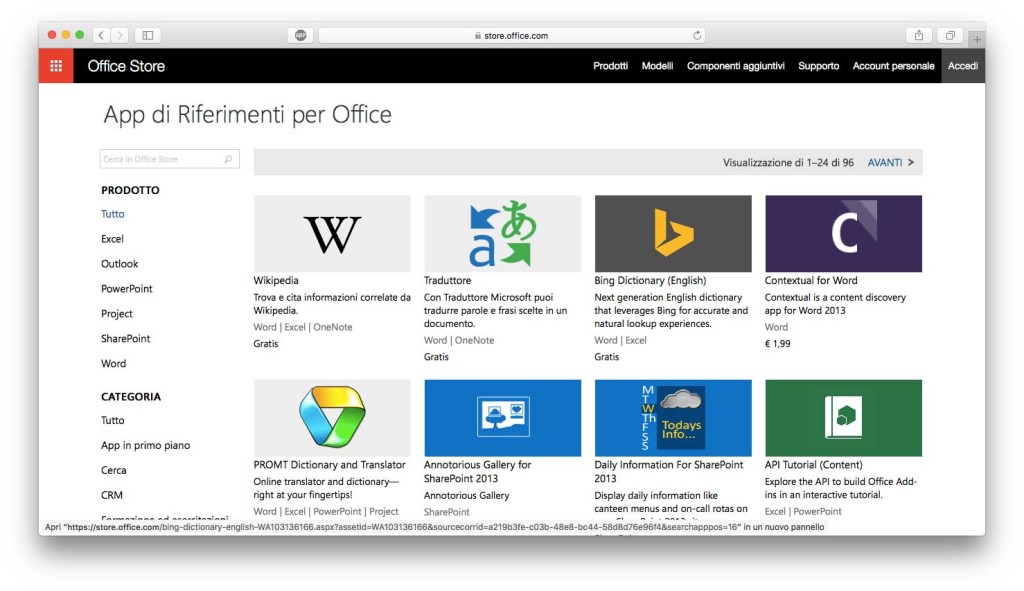The image size is (1024, 591).
Task: Click the search magnifier in the store search box
Action: click(x=229, y=159)
